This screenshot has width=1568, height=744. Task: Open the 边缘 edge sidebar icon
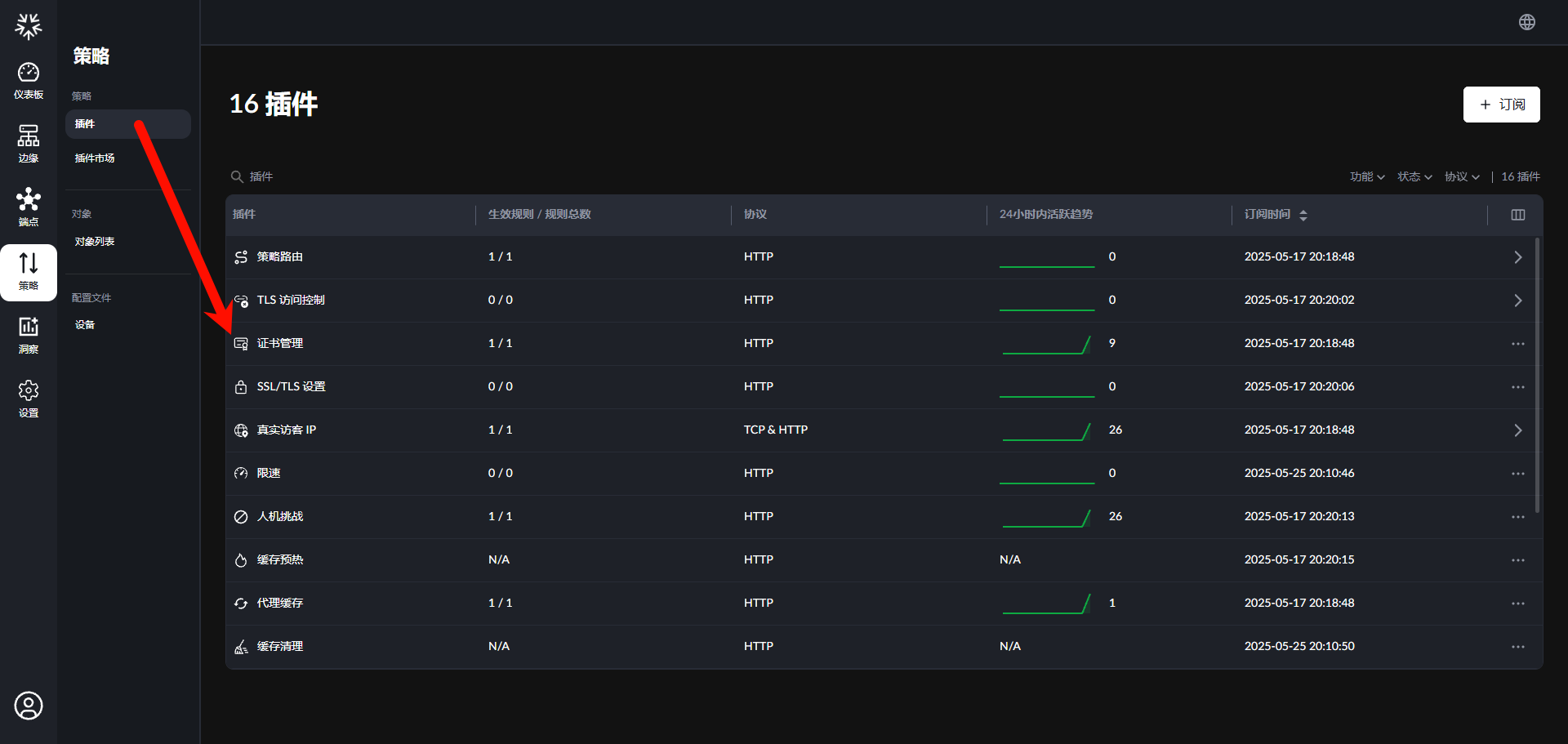tap(29, 144)
